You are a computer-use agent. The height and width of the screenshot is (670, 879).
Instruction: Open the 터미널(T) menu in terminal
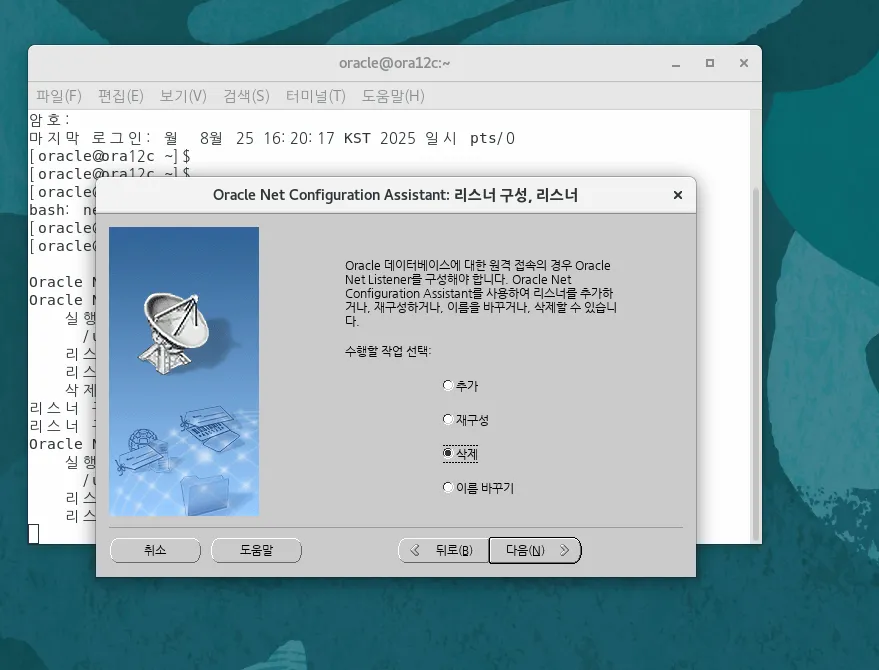[316, 96]
